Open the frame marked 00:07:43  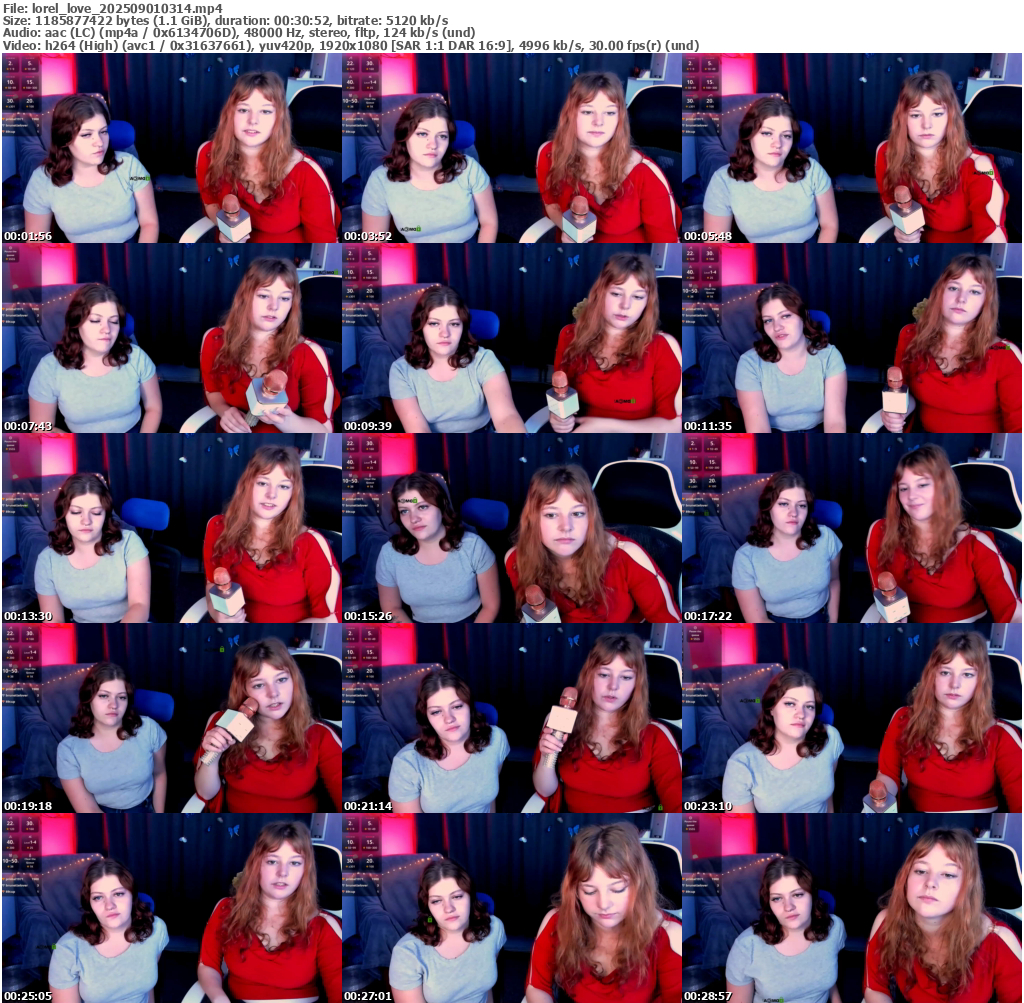(171, 338)
